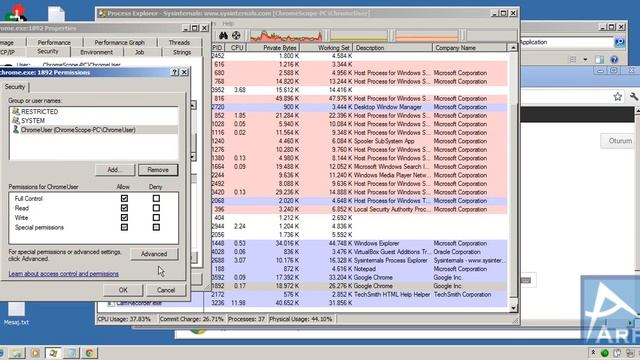Click the Google Chrome taskbar icon

[89, 353]
